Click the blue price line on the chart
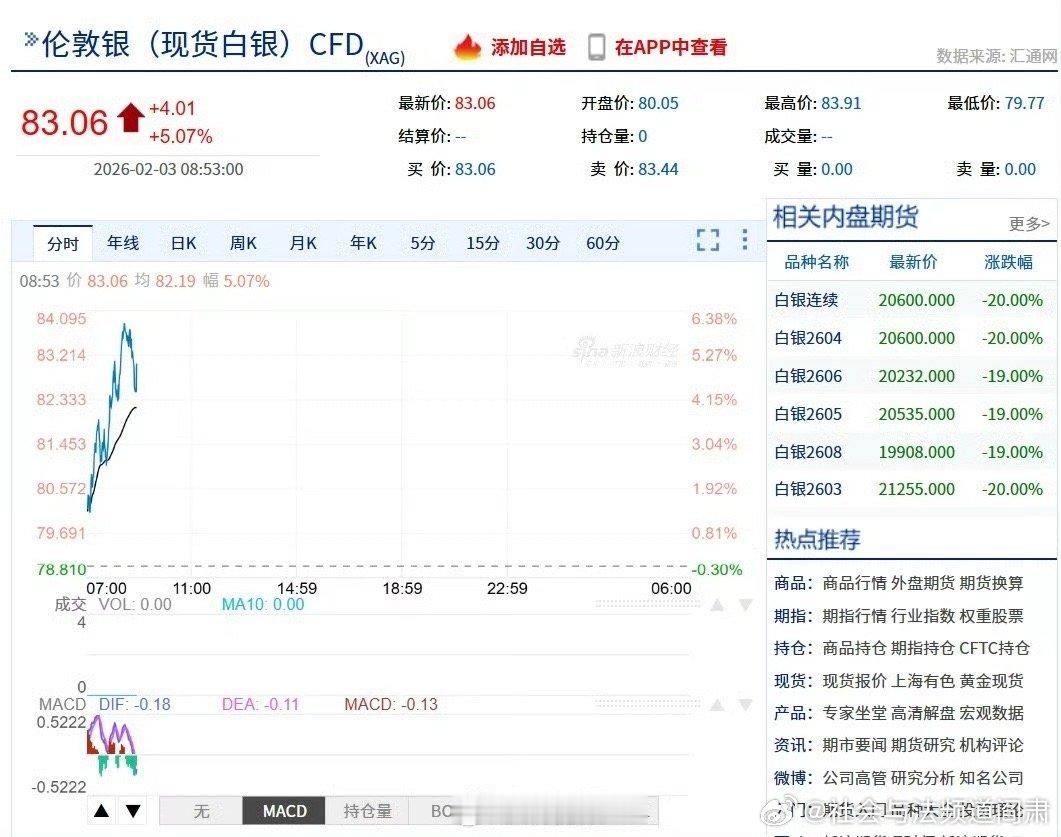 [112, 417]
